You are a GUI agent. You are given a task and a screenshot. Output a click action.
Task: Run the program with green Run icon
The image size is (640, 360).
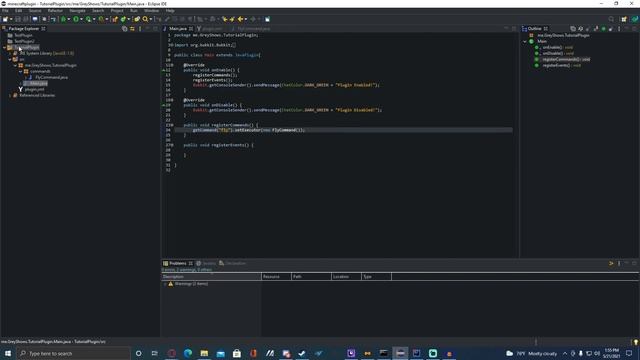point(76,19)
